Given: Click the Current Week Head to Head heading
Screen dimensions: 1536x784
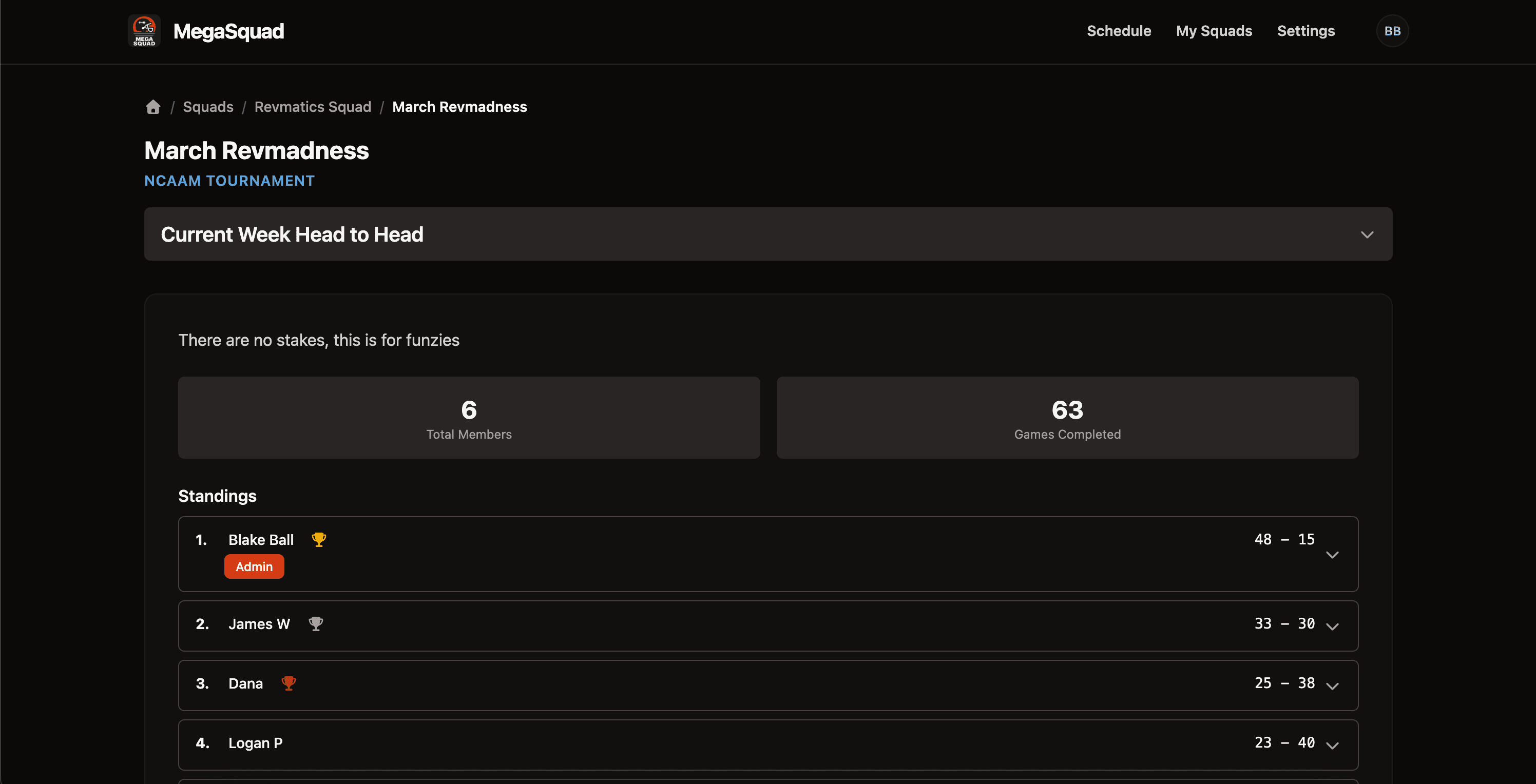Looking at the screenshot, I should tap(292, 234).
